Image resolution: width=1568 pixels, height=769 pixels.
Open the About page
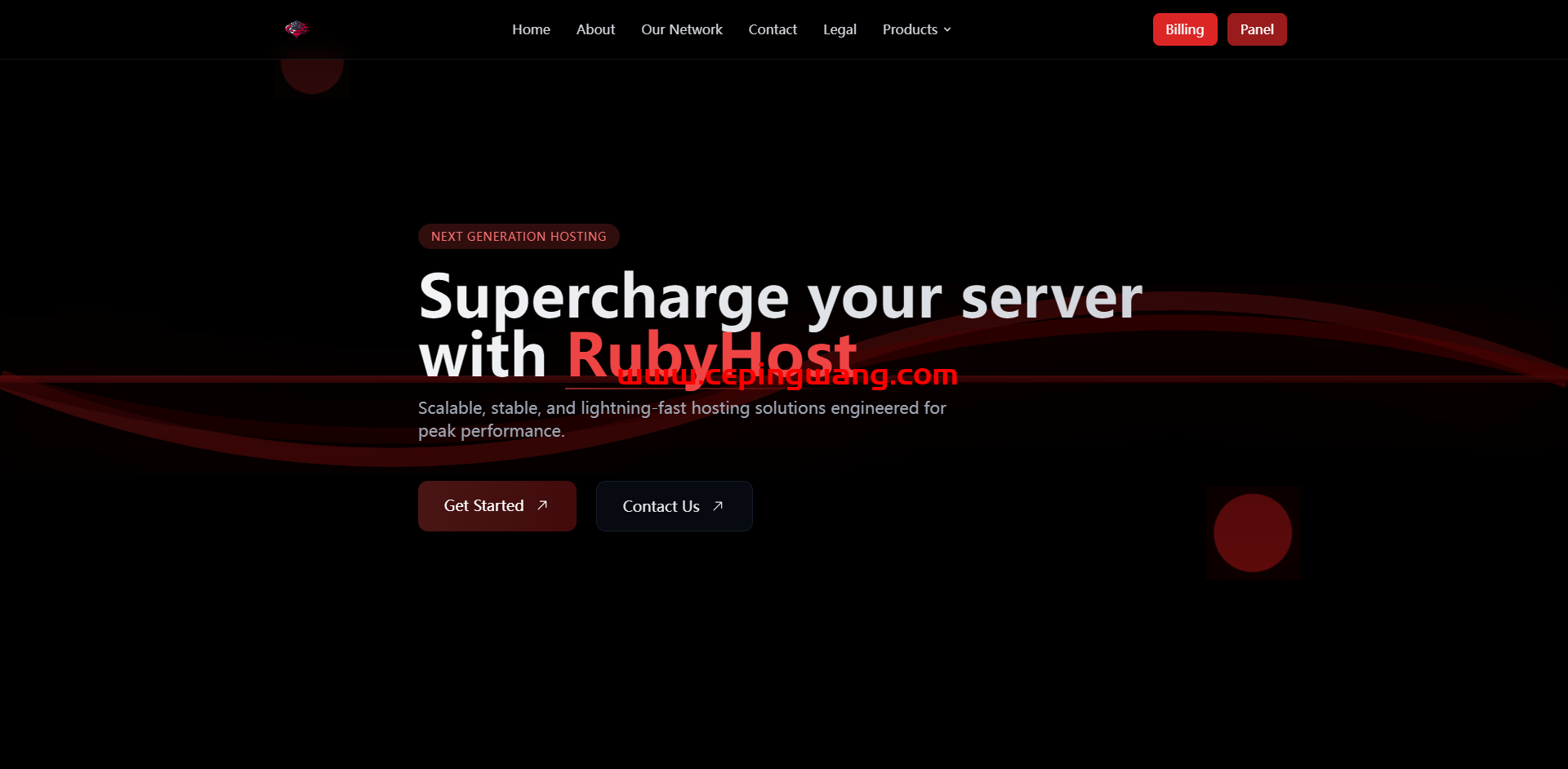click(x=595, y=29)
